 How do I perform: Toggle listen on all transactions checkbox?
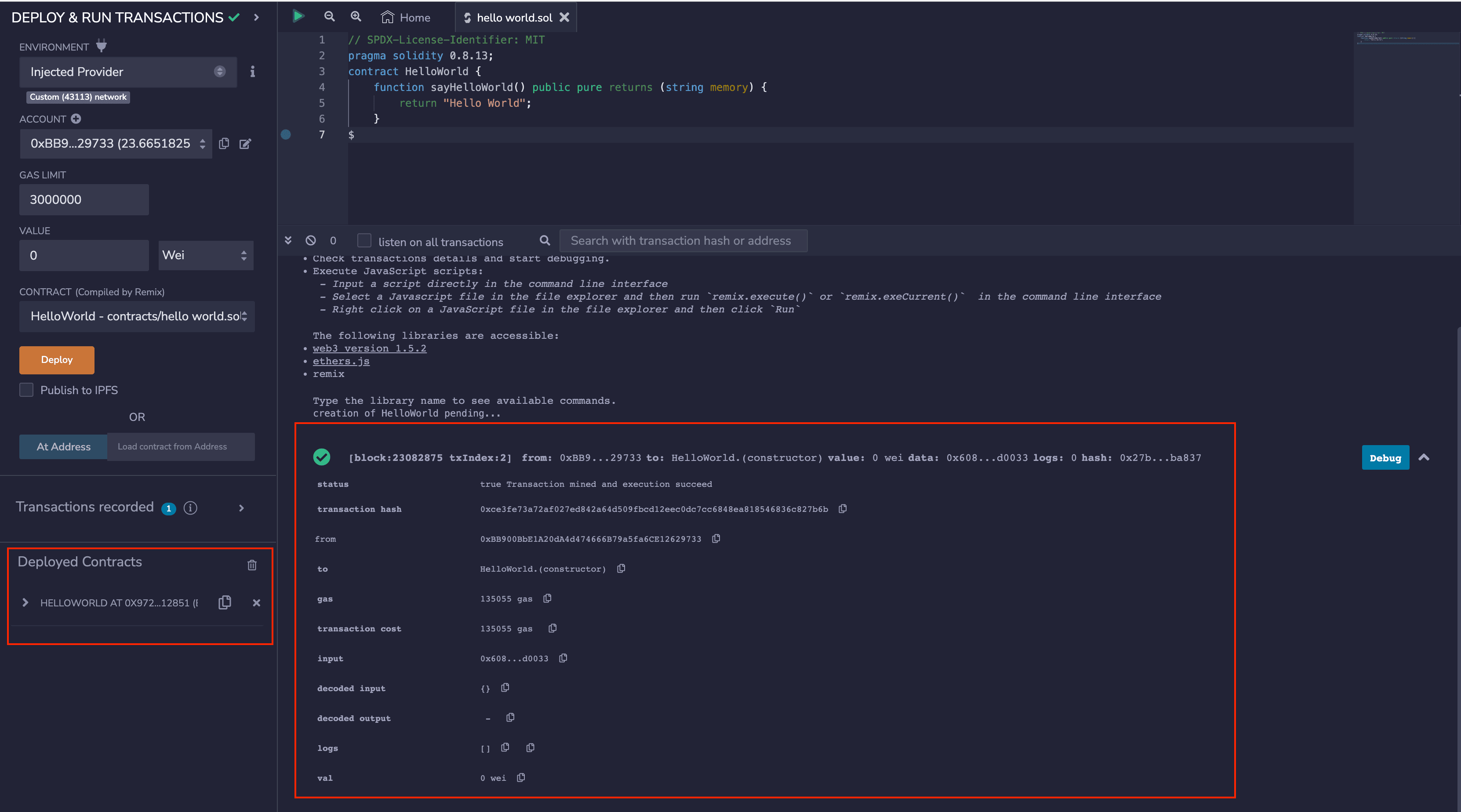(364, 241)
